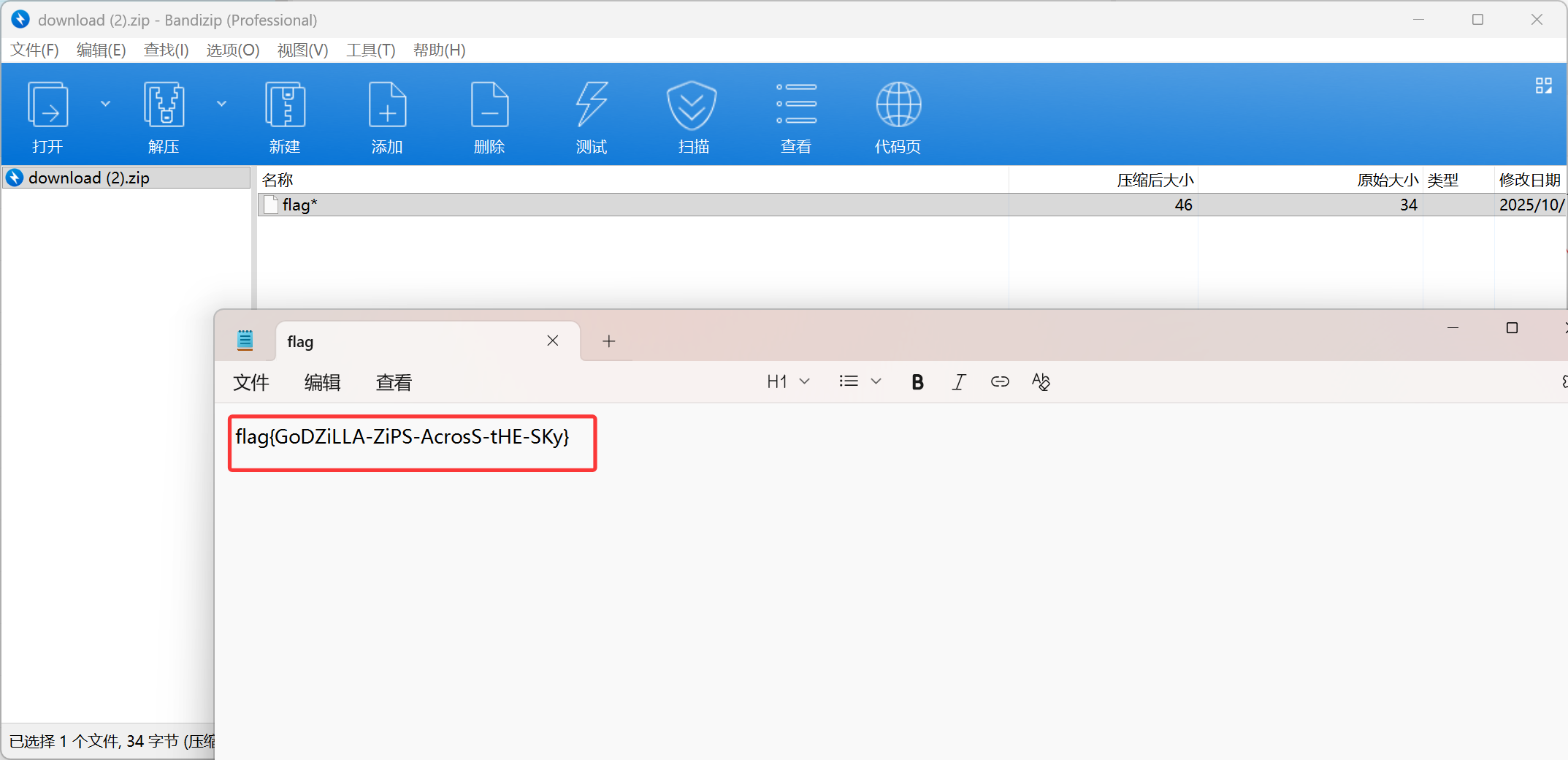The width and height of the screenshot is (1568, 760).
Task: Click the Notepad app icon
Action: pos(245,340)
